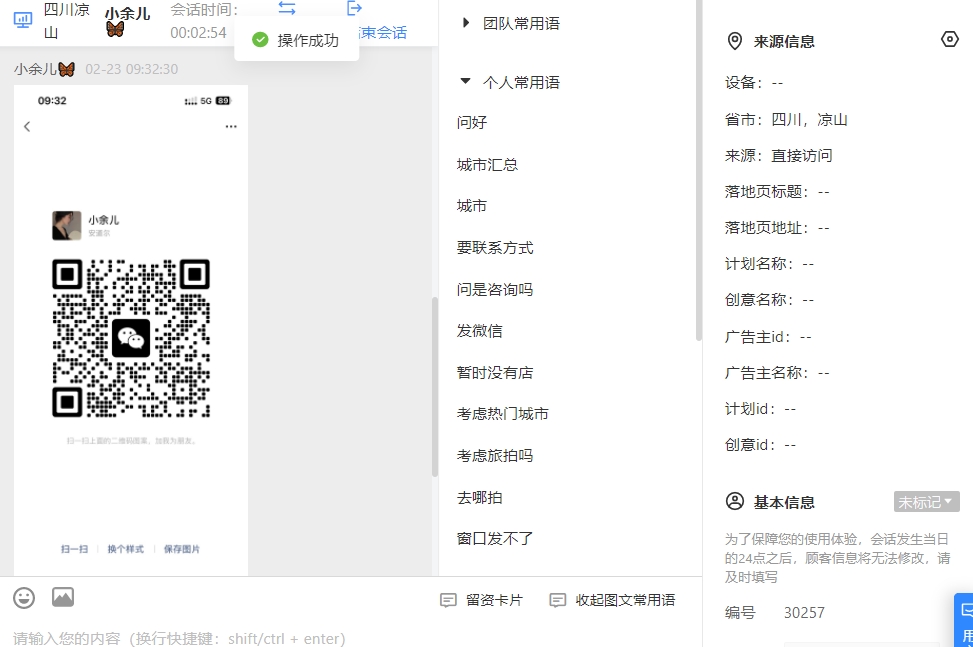
Task: Click the send image picture icon
Action: pos(63,597)
